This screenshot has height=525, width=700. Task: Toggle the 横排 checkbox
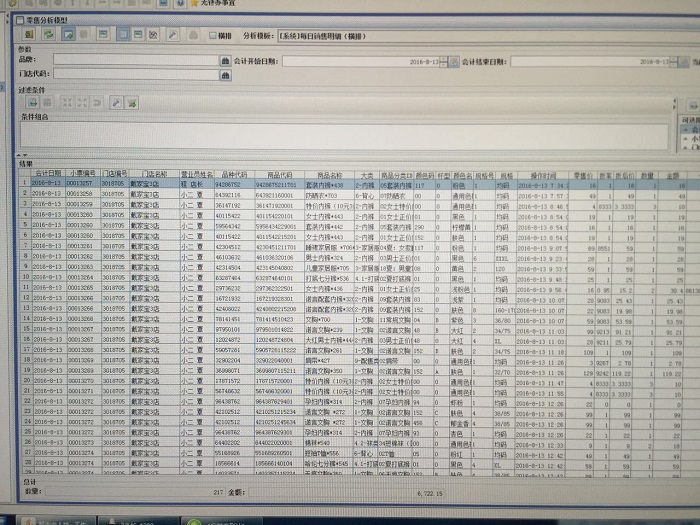(x=211, y=36)
